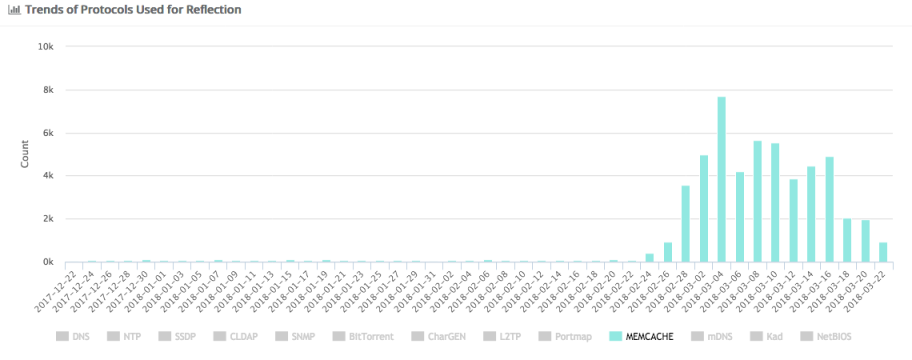Click the 2018-03-16 x-axis date label
Viewport: 912px width, 360px height.
point(816,288)
